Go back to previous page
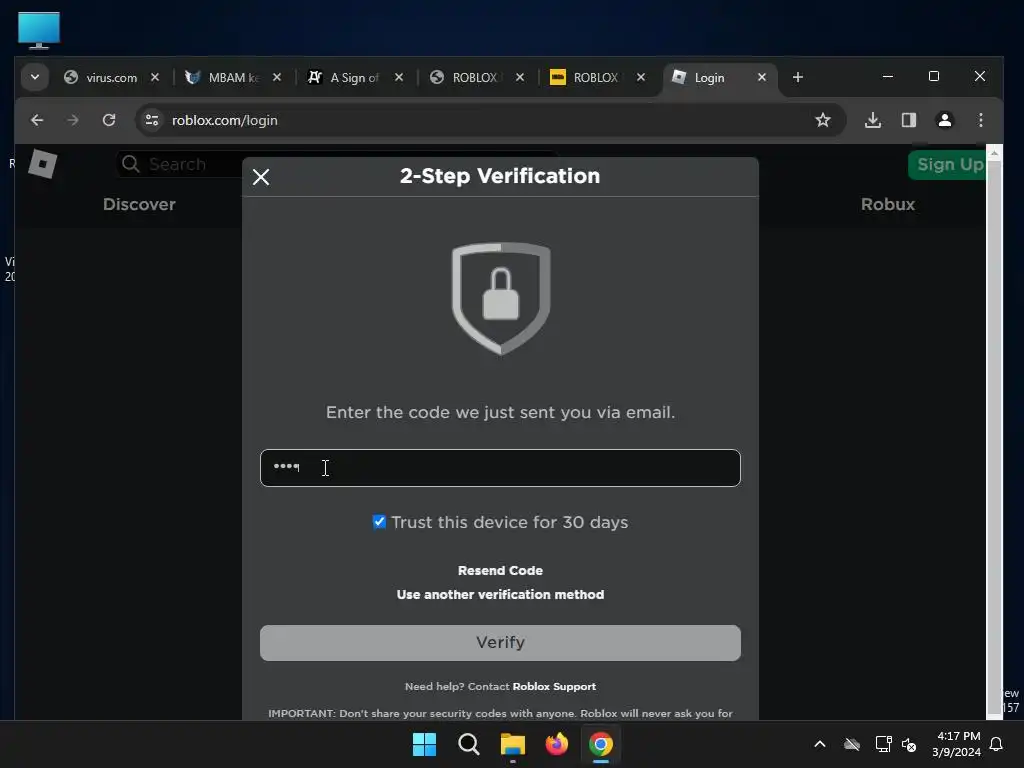1024x768 pixels. point(37,120)
